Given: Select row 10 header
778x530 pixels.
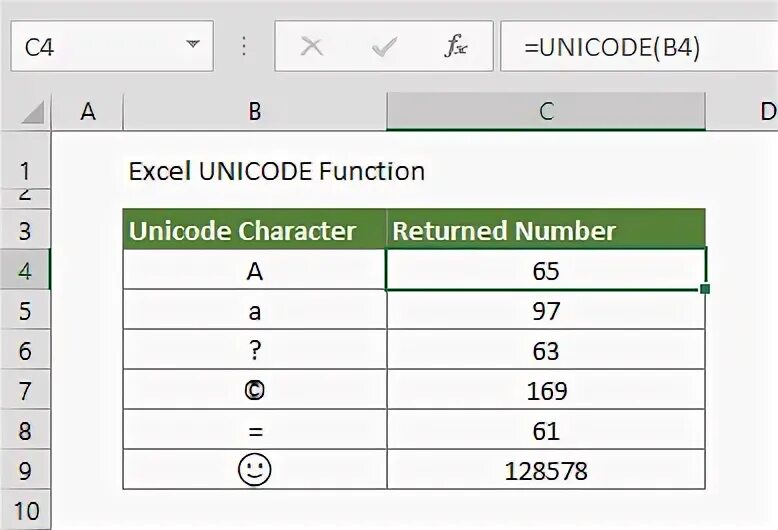Looking at the screenshot, I should click(x=25, y=510).
